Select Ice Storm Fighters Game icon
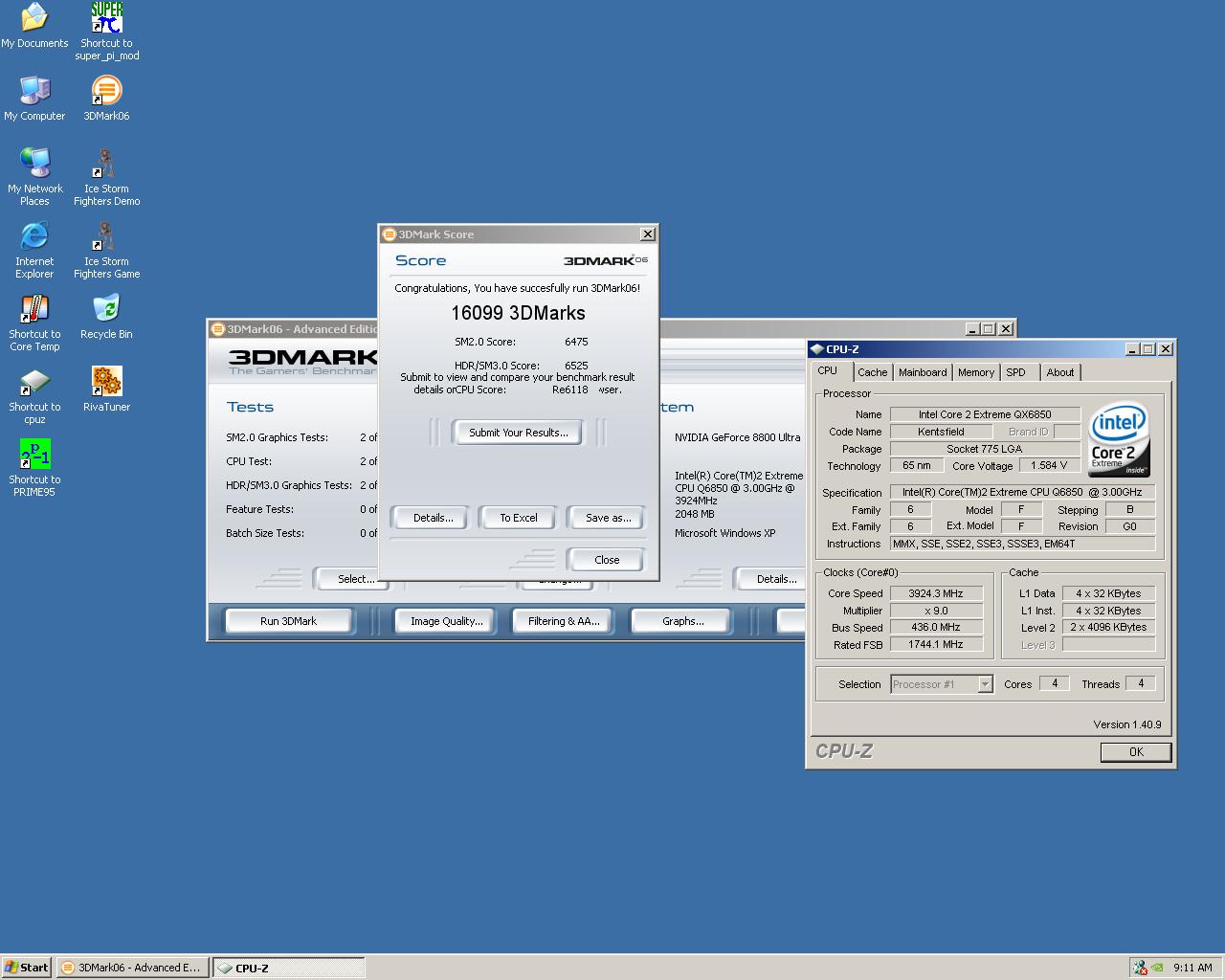Screen dimensions: 1225x980 tap(106, 250)
